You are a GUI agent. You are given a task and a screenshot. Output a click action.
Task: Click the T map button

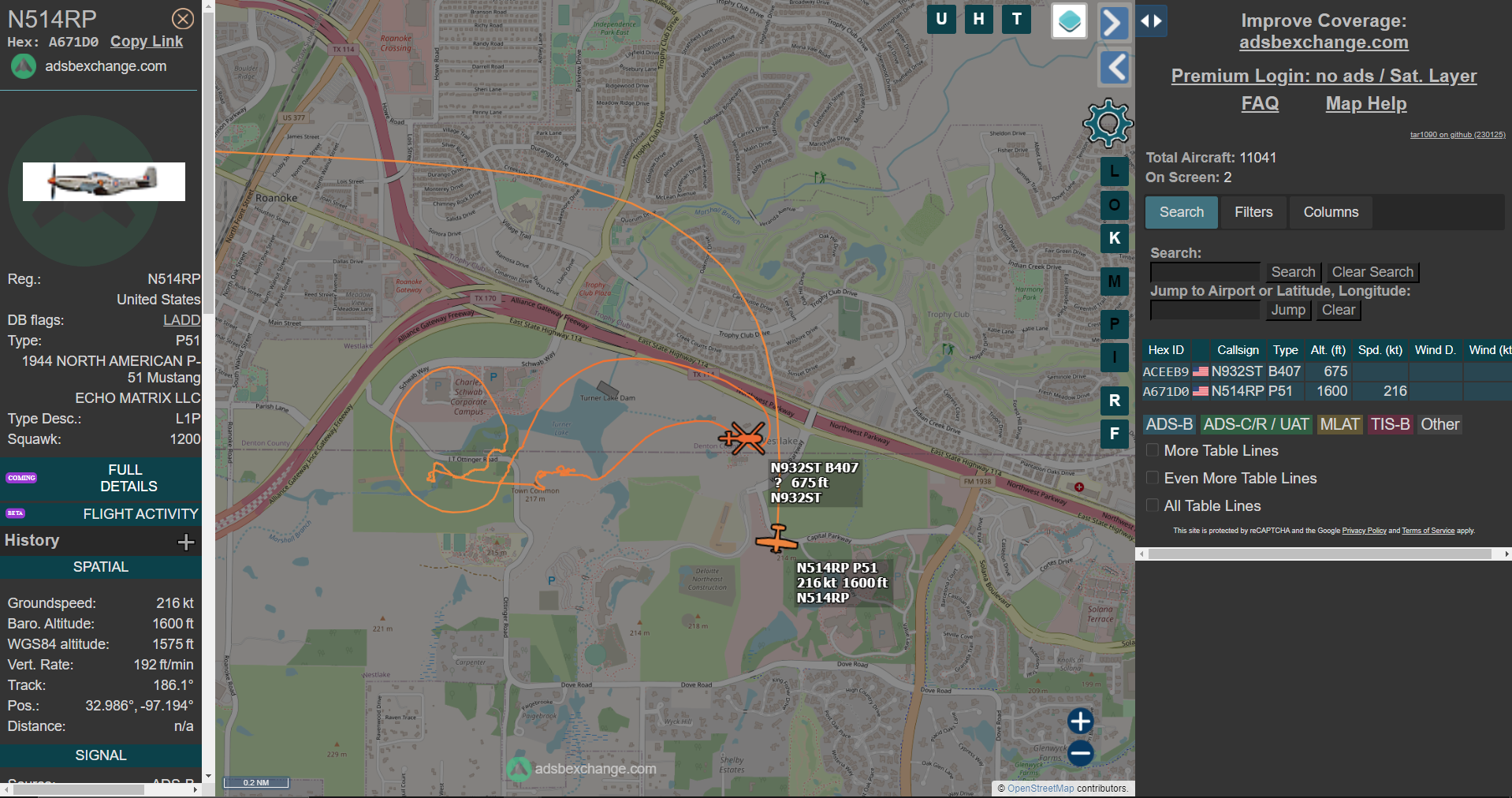point(1017,20)
